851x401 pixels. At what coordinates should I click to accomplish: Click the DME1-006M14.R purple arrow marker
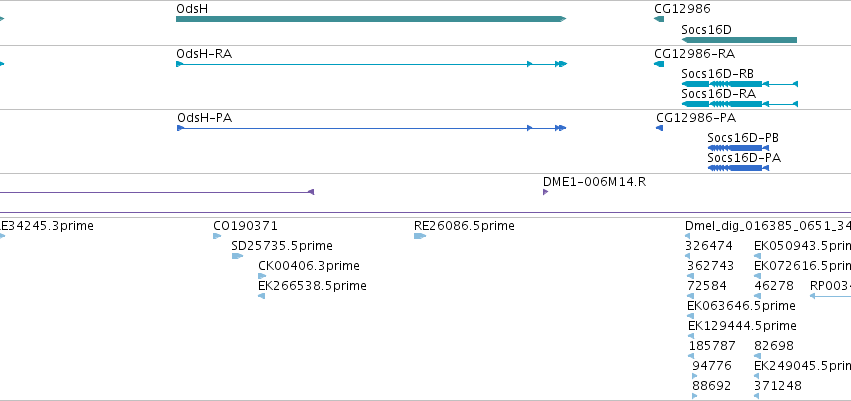coord(545,192)
